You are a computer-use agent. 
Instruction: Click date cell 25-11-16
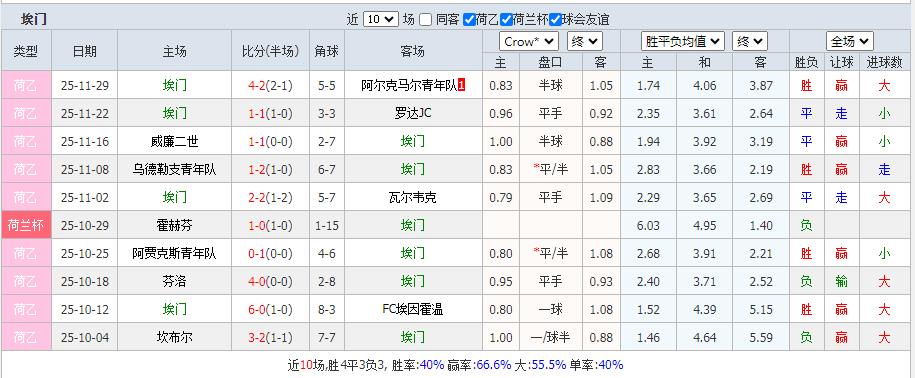85,142
